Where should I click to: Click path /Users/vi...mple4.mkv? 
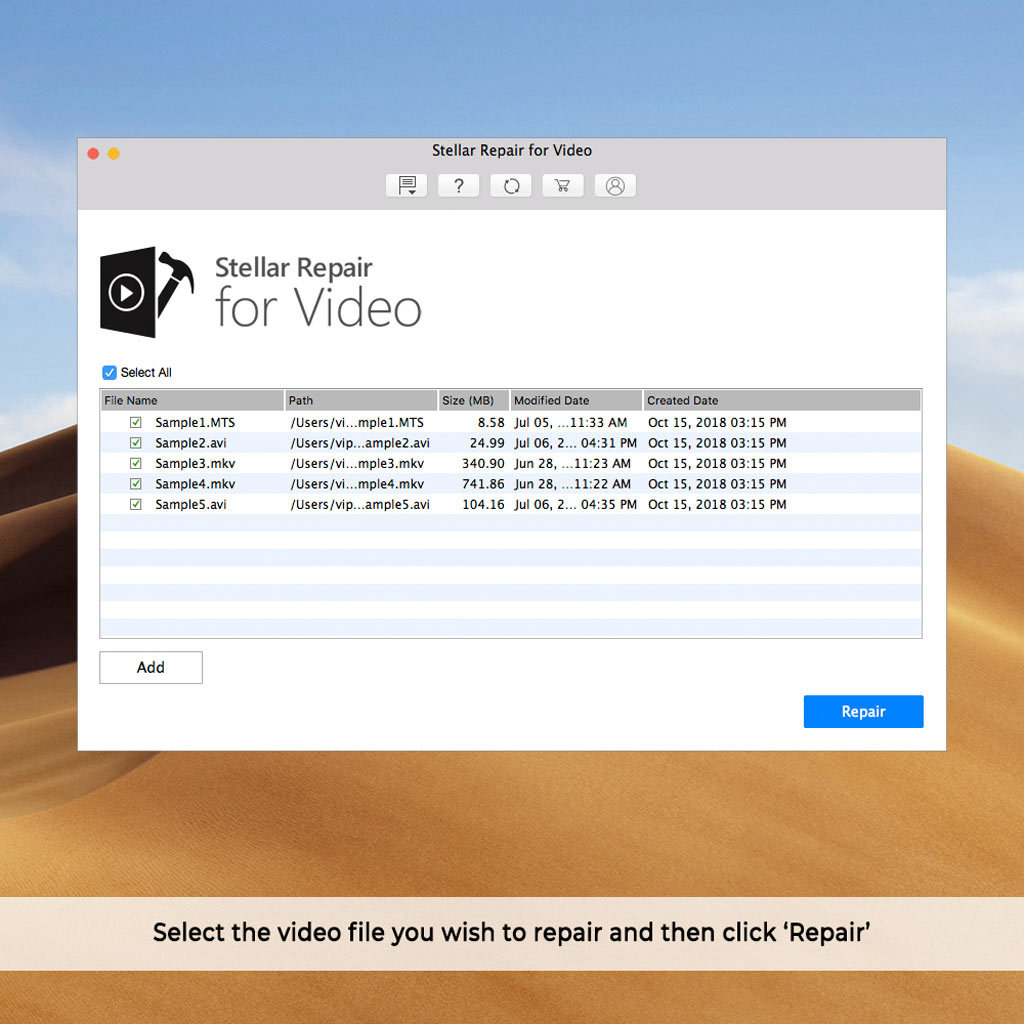coord(357,484)
